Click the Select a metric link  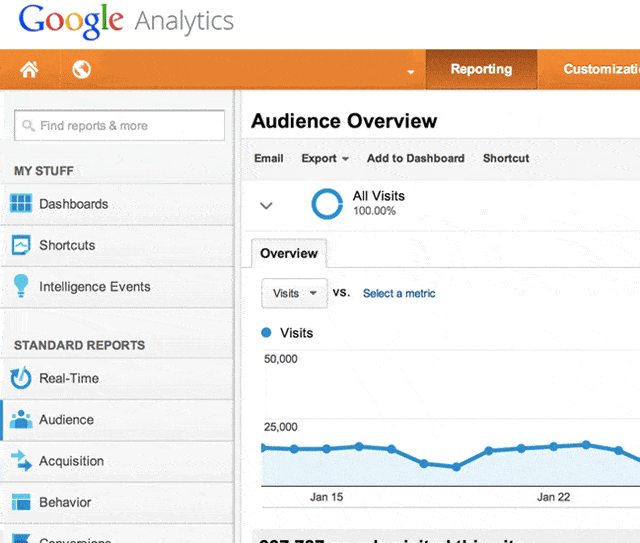[x=399, y=293]
